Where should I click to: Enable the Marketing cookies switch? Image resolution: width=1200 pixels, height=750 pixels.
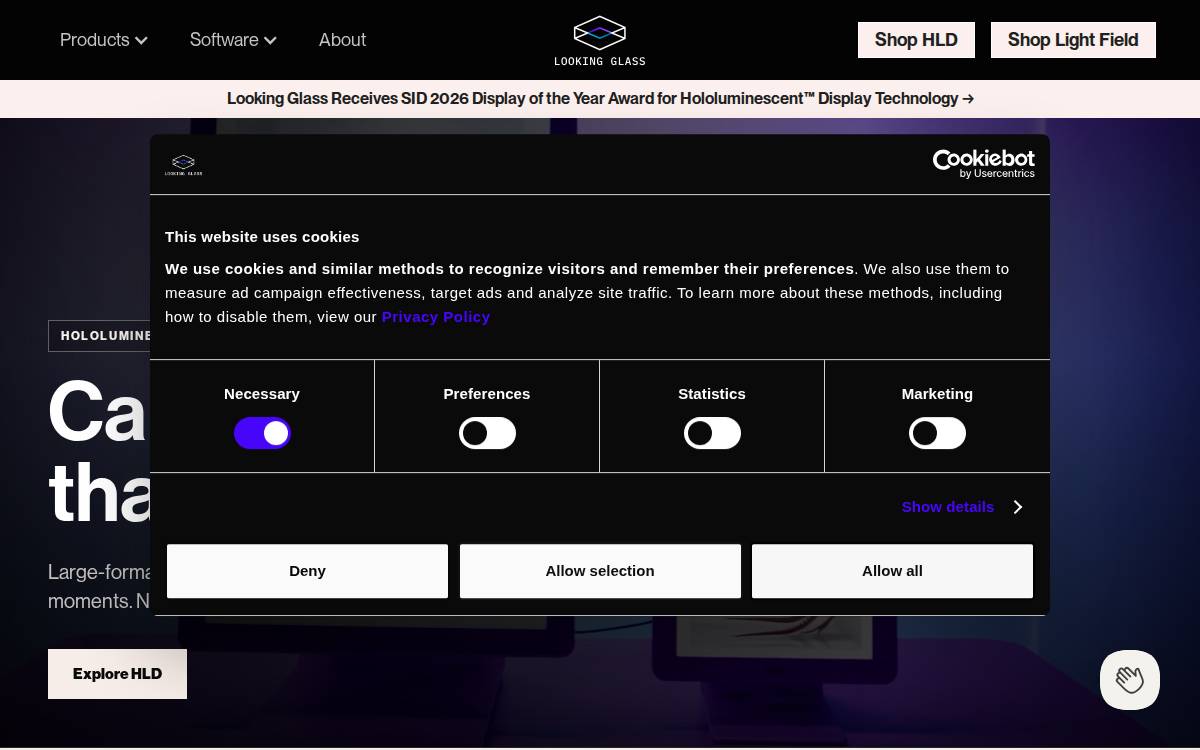(937, 433)
